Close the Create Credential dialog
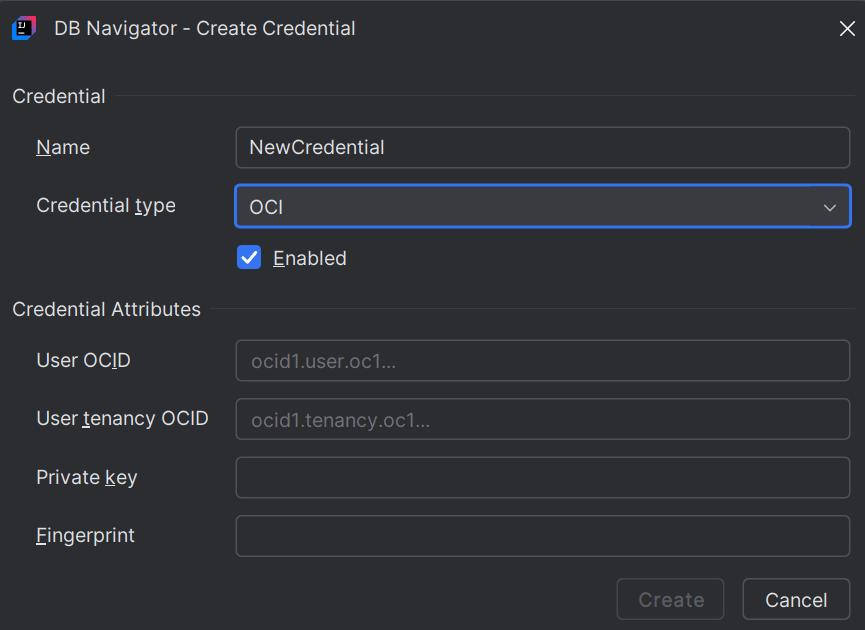 click(x=845, y=28)
